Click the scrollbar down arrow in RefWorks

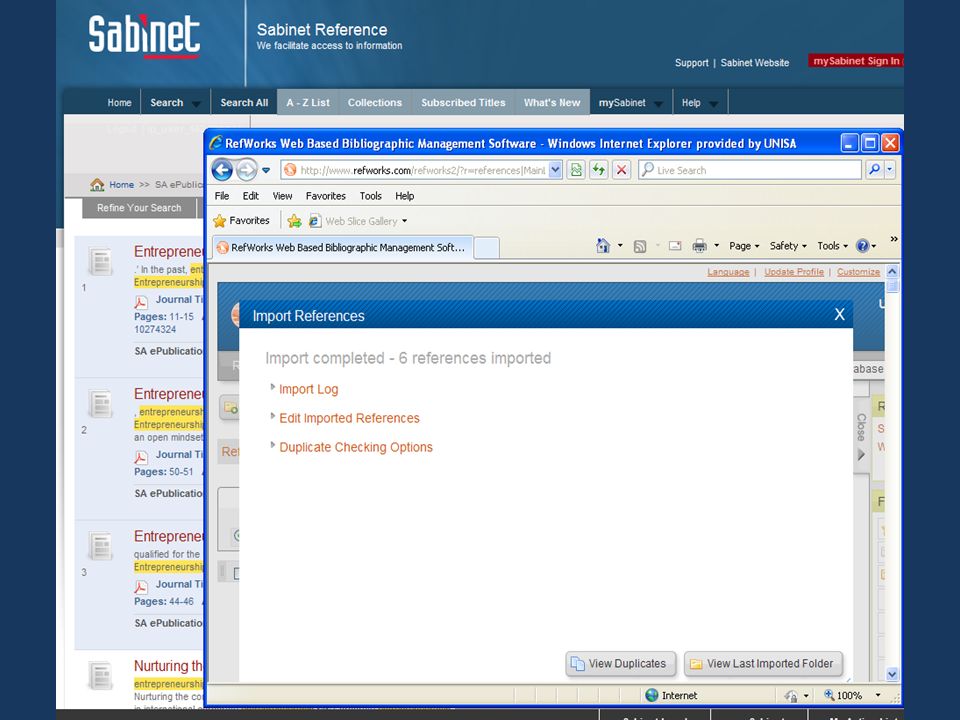(892, 674)
